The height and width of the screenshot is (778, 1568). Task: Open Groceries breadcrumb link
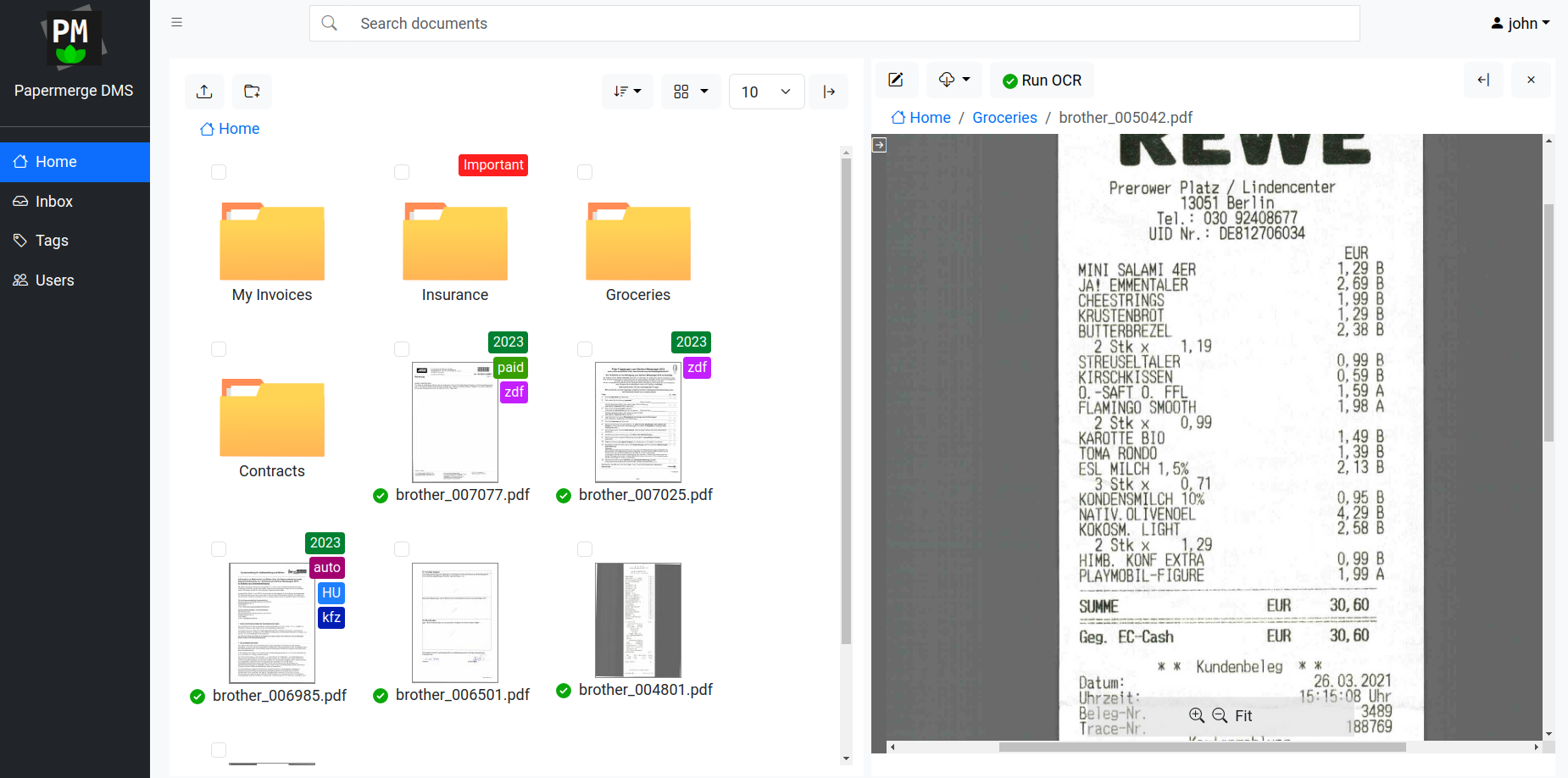pos(1004,118)
